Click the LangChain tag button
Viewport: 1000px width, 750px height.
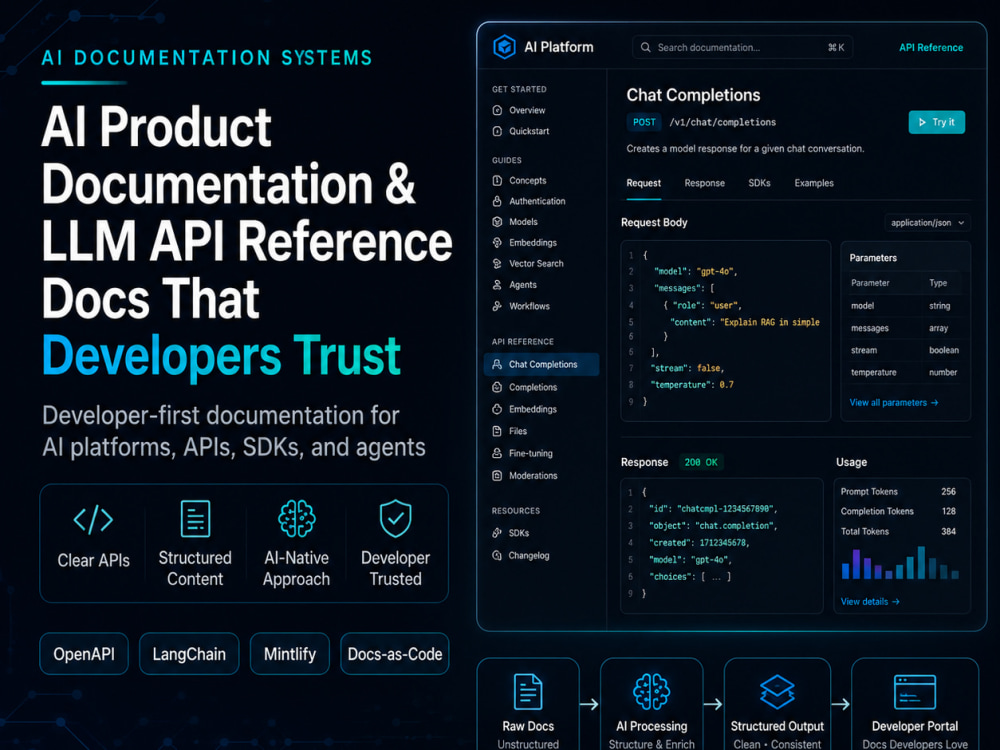tap(189, 654)
